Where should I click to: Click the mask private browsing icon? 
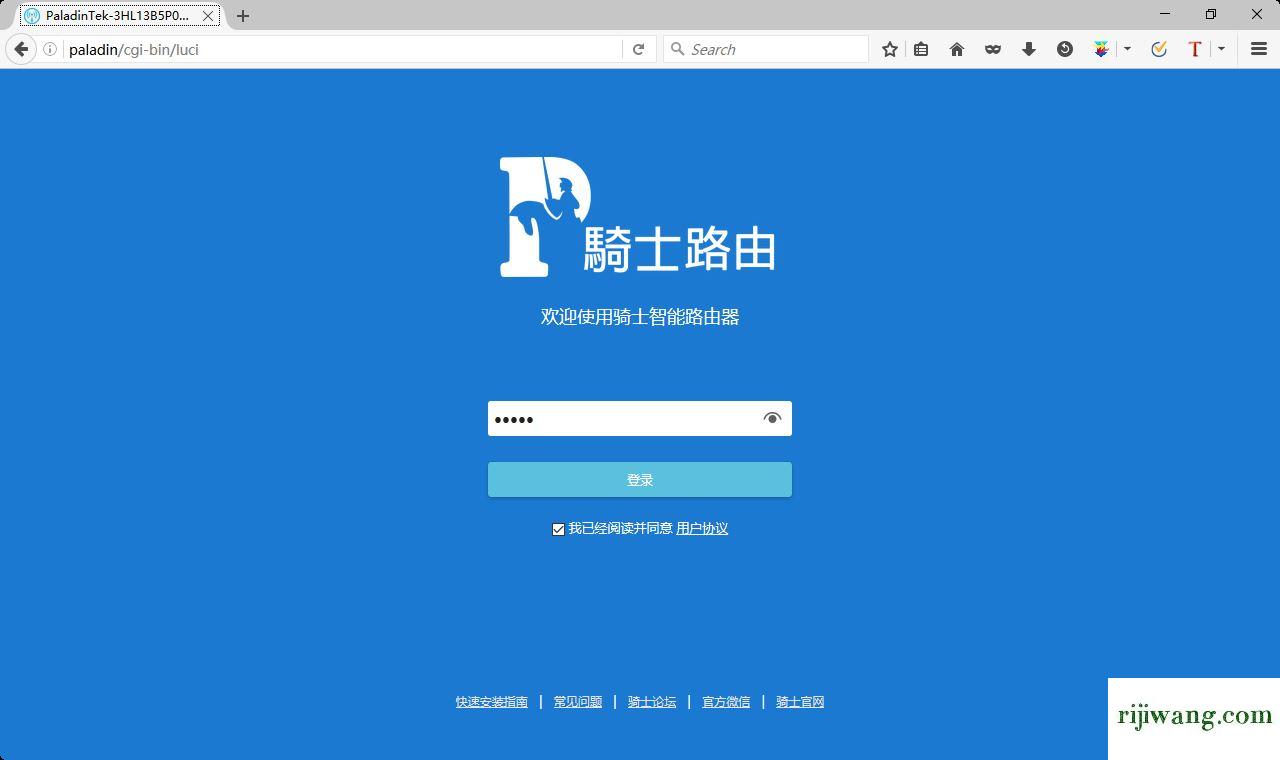tap(993, 49)
